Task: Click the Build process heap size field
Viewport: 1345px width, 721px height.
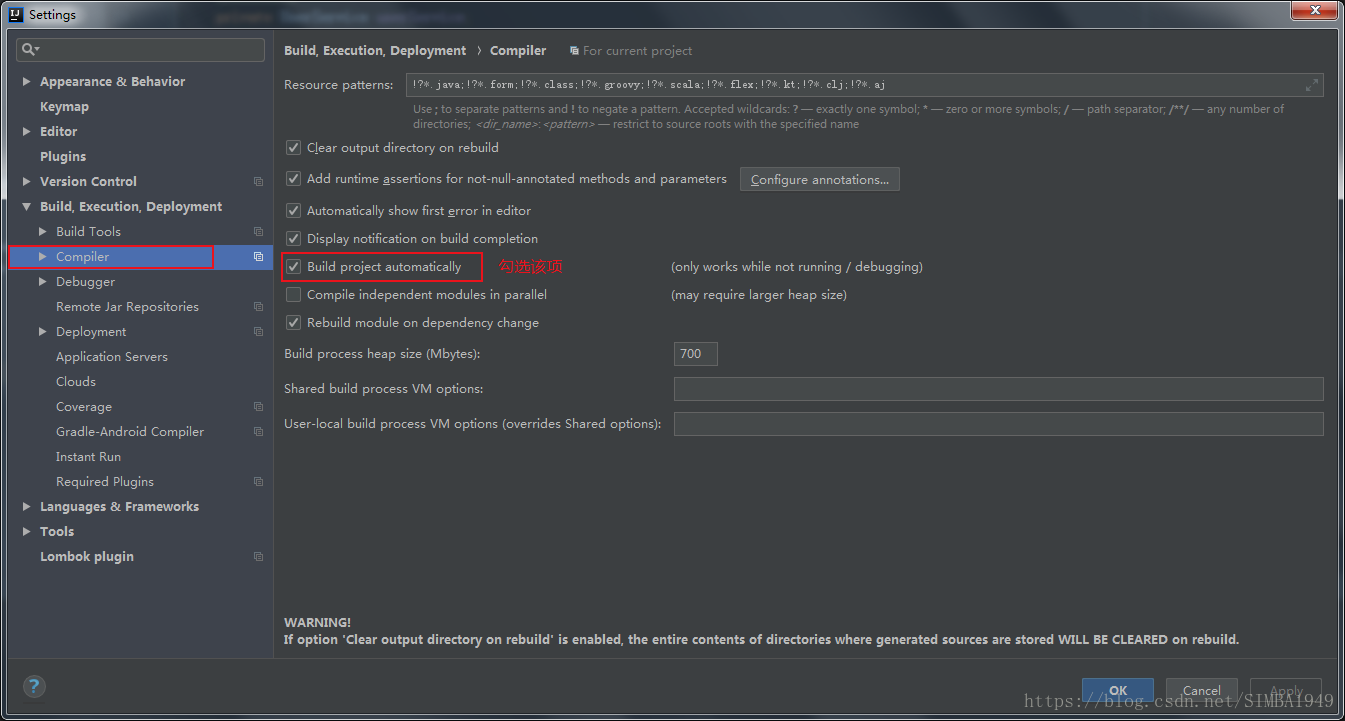Action: [x=696, y=354]
